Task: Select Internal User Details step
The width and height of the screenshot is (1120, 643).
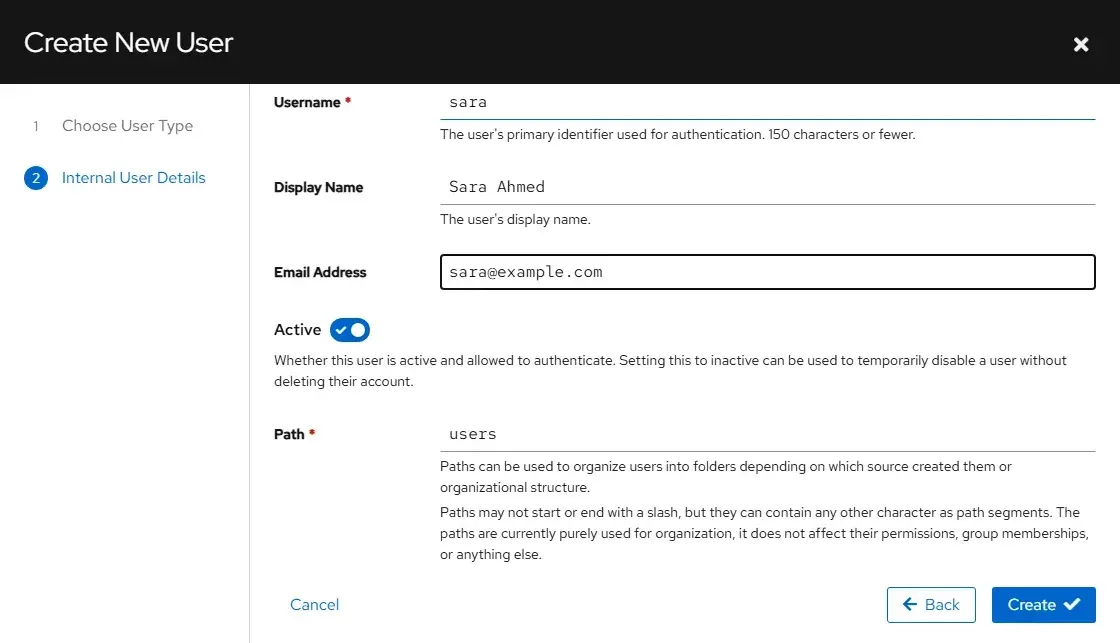Action: pos(134,178)
